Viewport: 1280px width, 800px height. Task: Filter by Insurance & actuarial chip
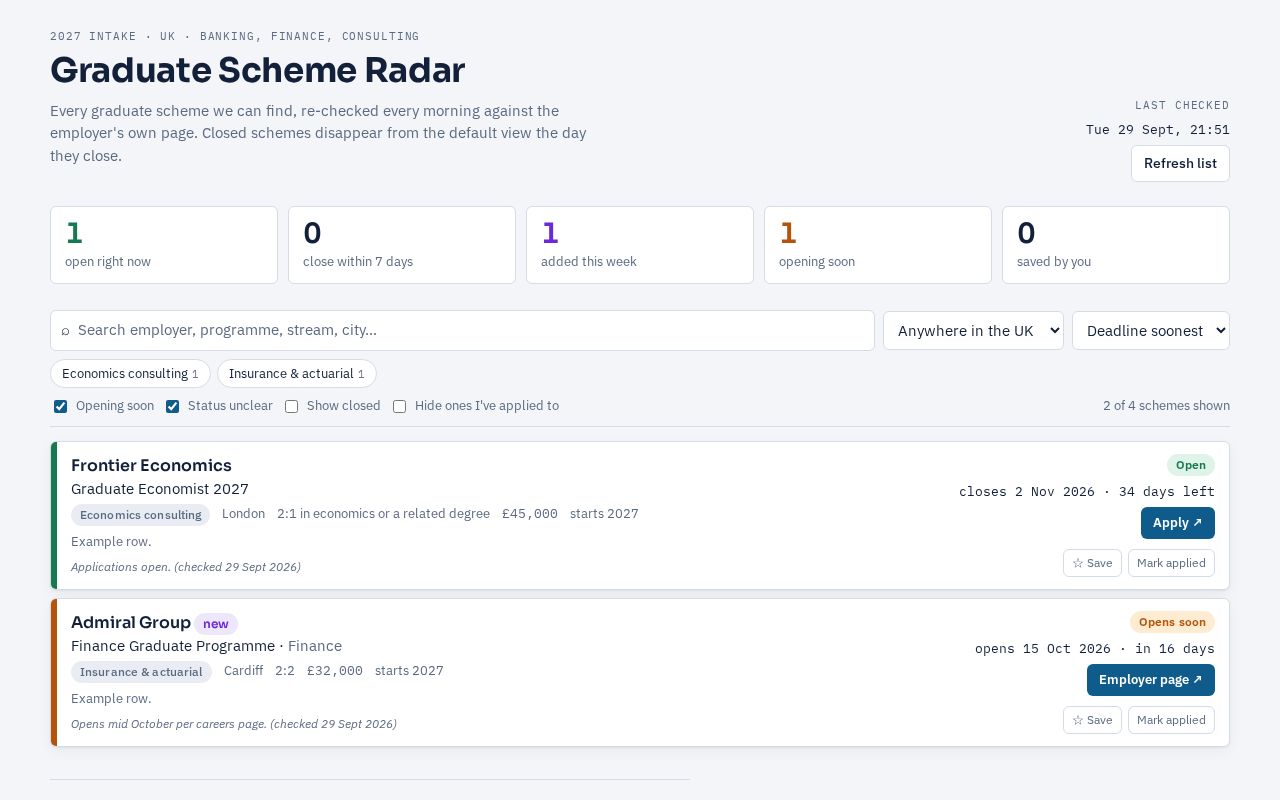297,373
